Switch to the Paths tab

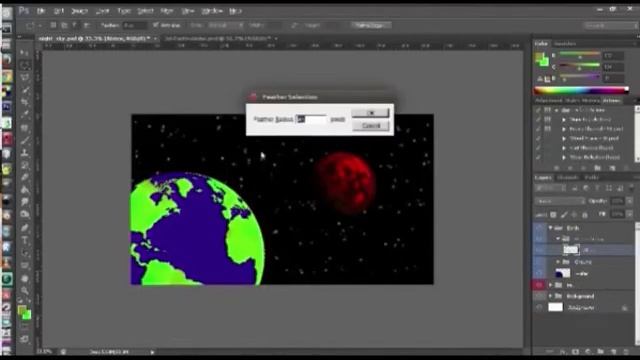tap(591, 178)
